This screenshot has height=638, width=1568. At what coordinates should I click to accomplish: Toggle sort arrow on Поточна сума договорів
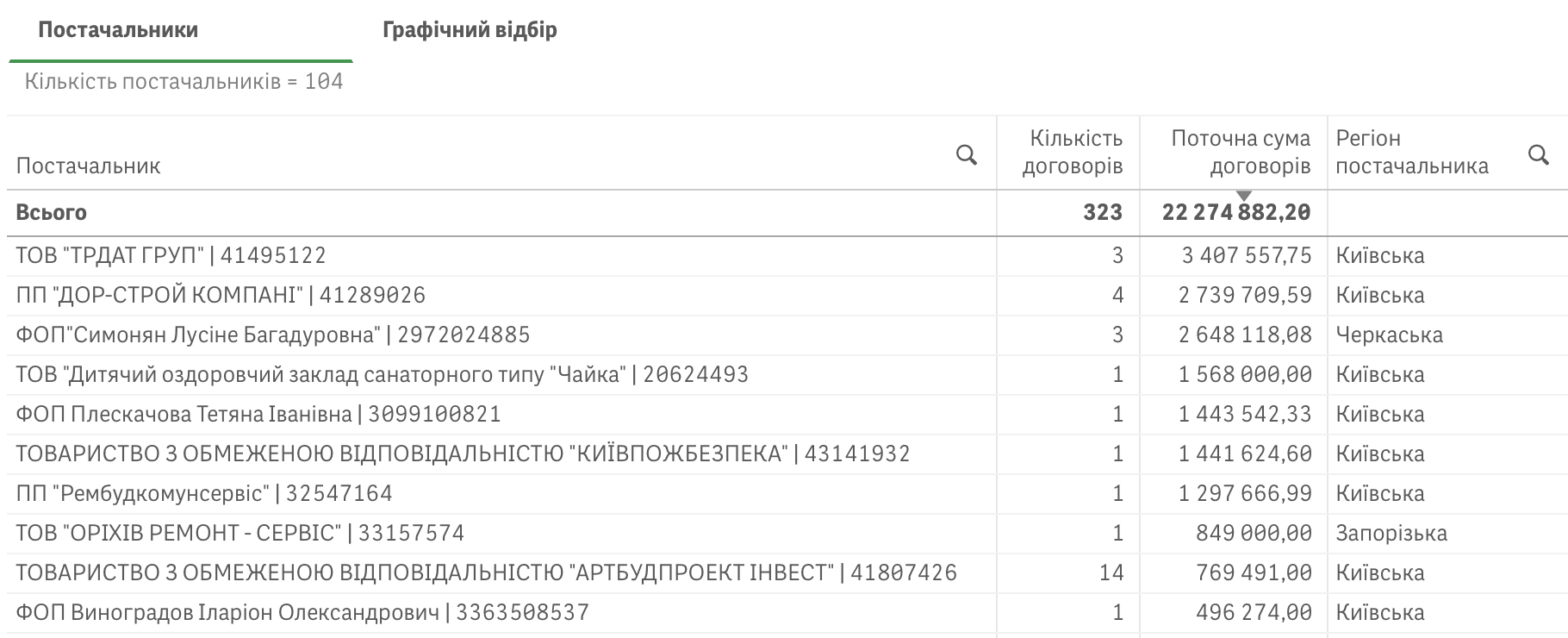tap(1243, 197)
